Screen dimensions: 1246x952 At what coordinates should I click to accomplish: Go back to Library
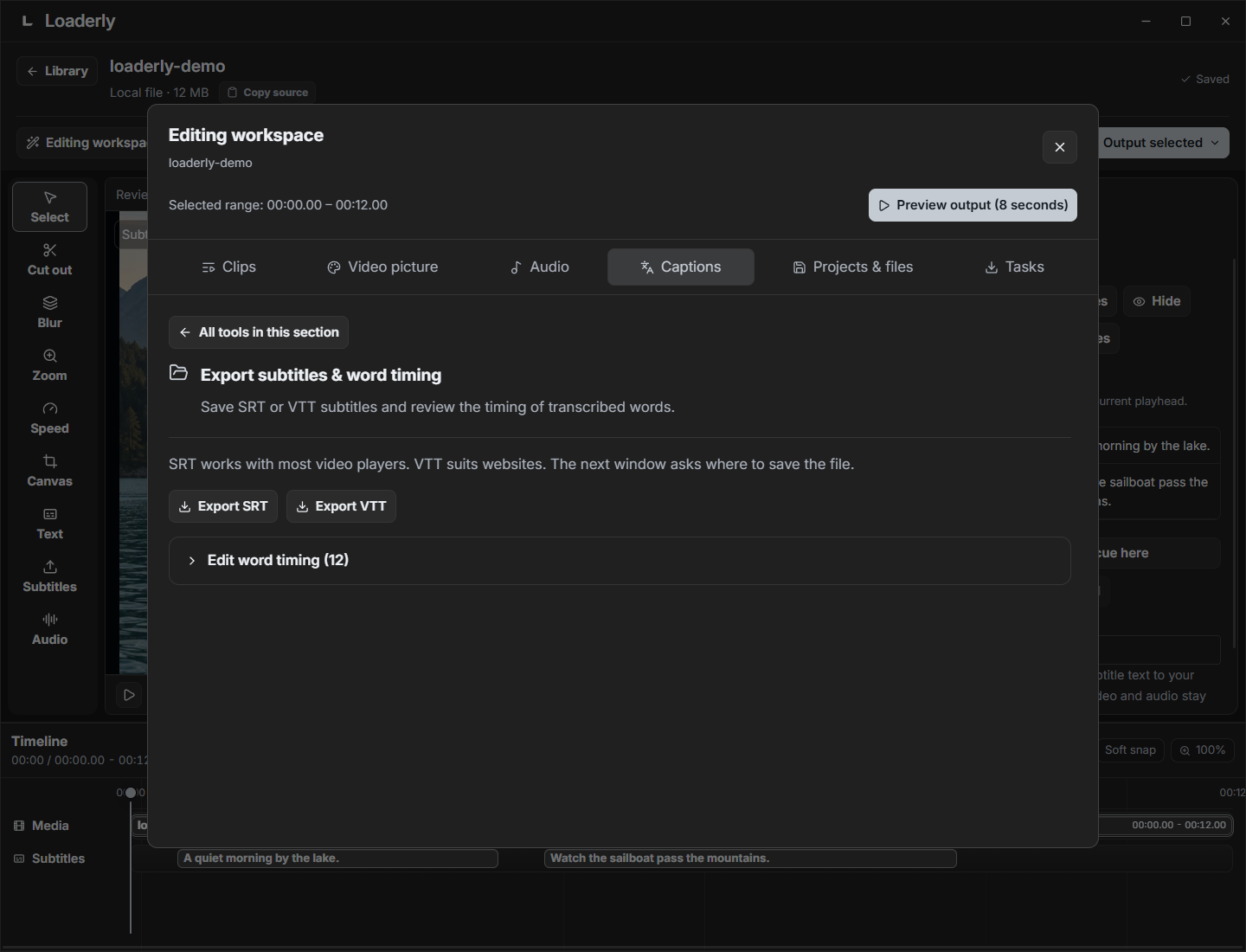[57, 71]
